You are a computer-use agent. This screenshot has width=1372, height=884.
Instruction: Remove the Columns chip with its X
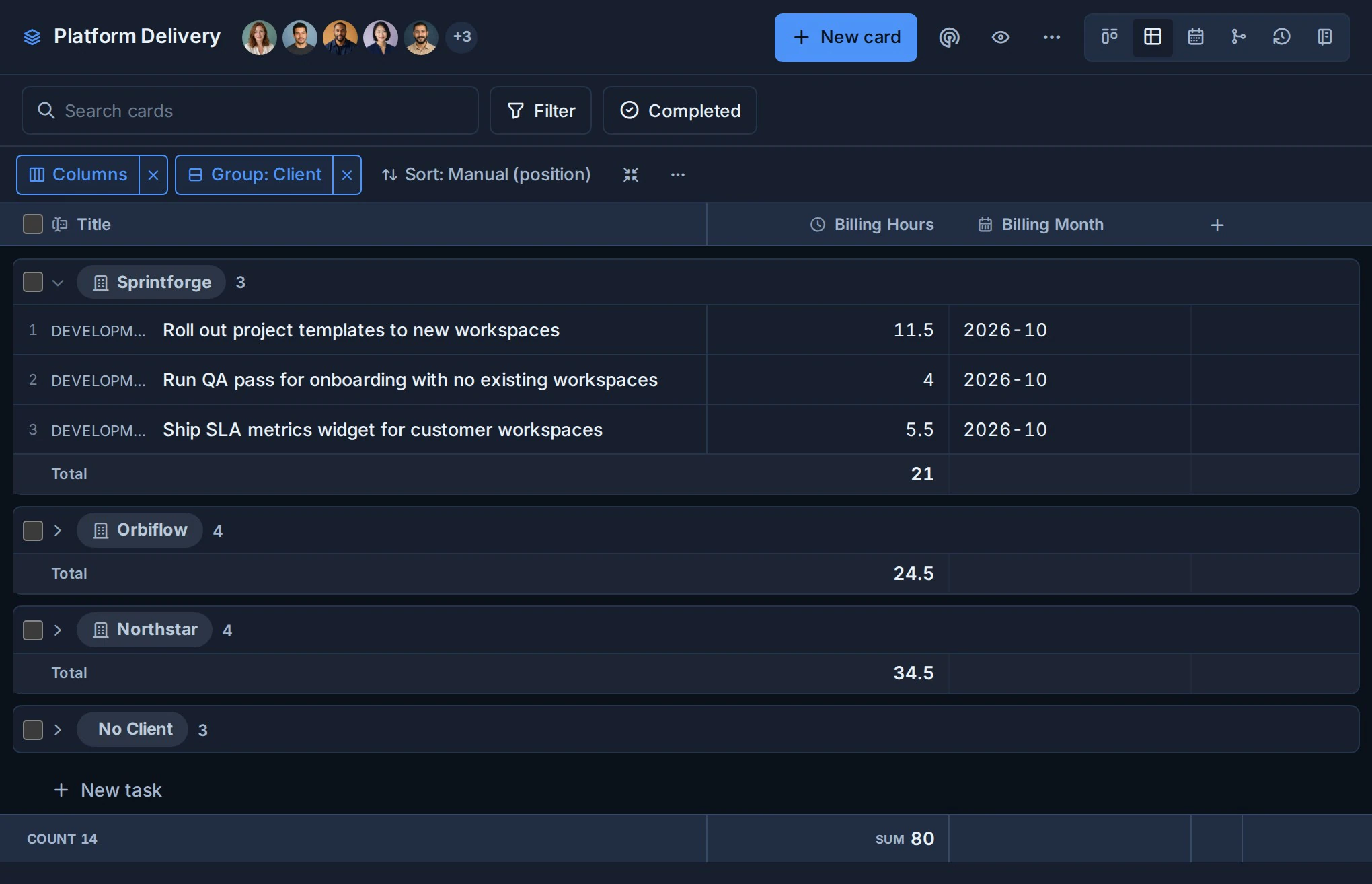pyautogui.click(x=153, y=175)
